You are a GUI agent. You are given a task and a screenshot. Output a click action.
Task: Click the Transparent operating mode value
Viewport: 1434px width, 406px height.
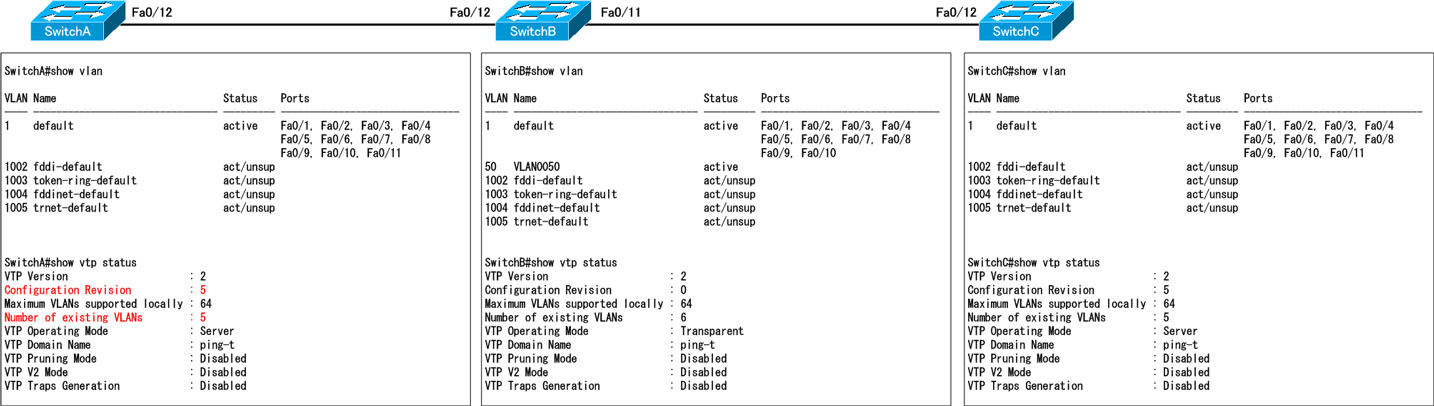click(x=711, y=331)
